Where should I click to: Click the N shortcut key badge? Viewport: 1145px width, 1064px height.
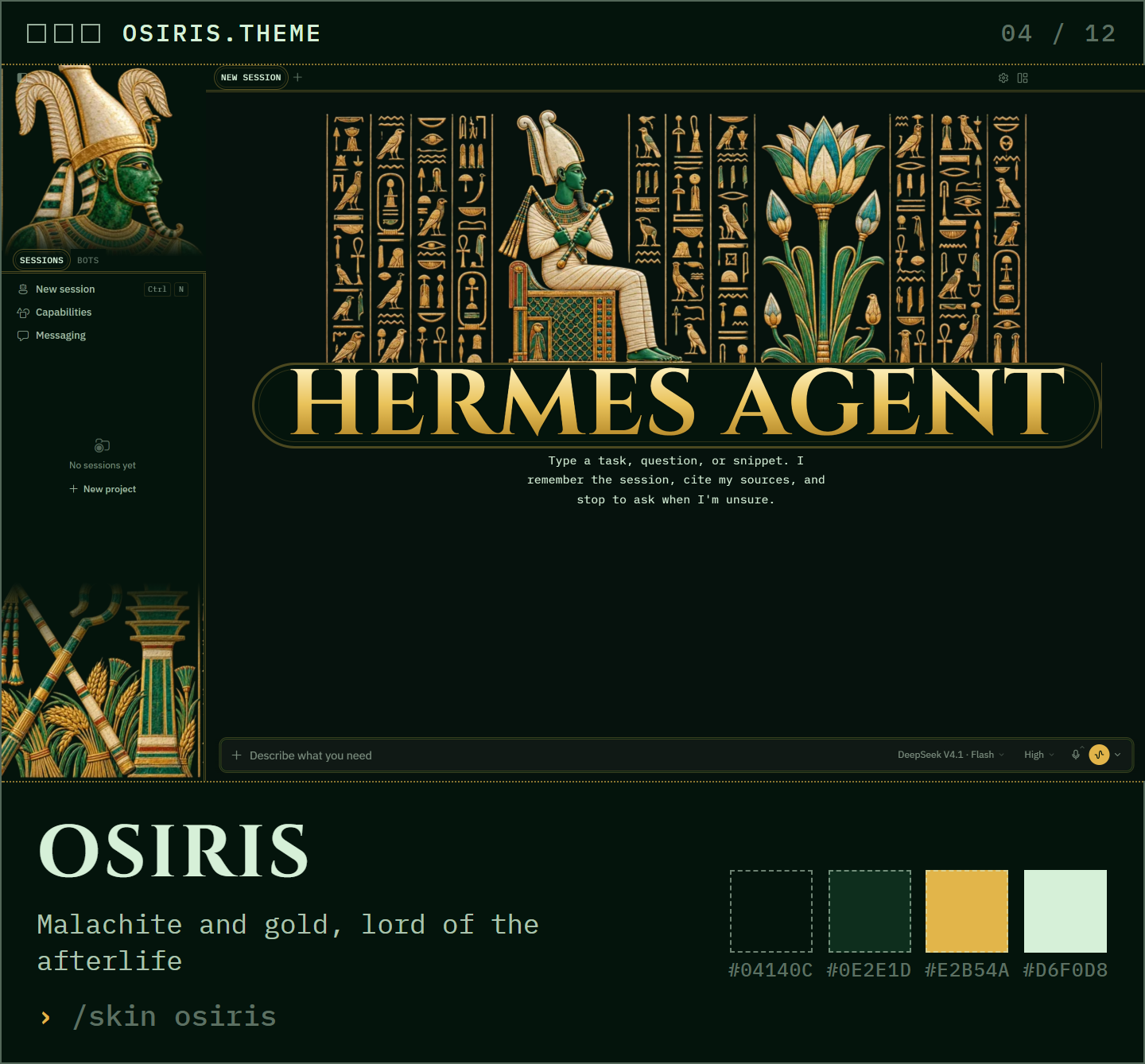(181, 289)
